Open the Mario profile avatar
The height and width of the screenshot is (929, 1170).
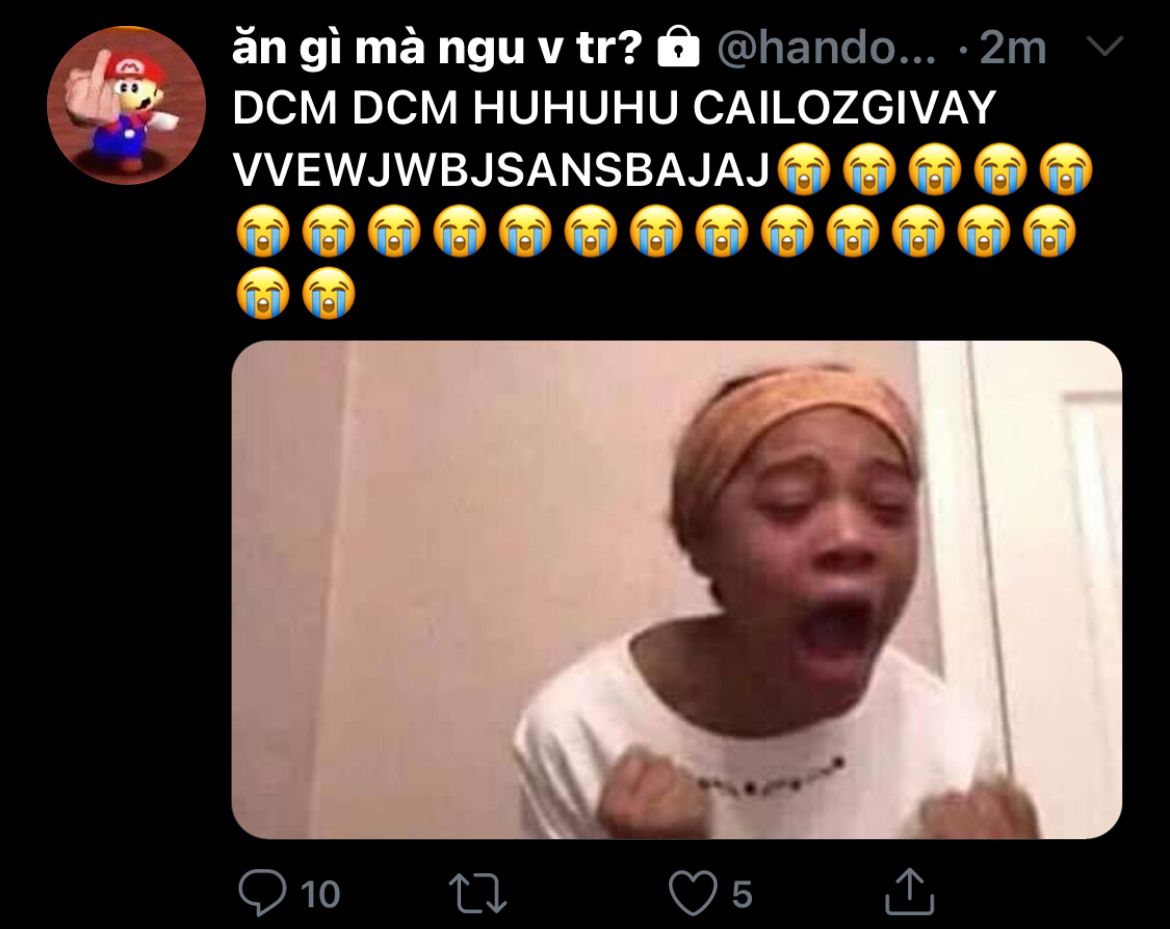coord(125,104)
